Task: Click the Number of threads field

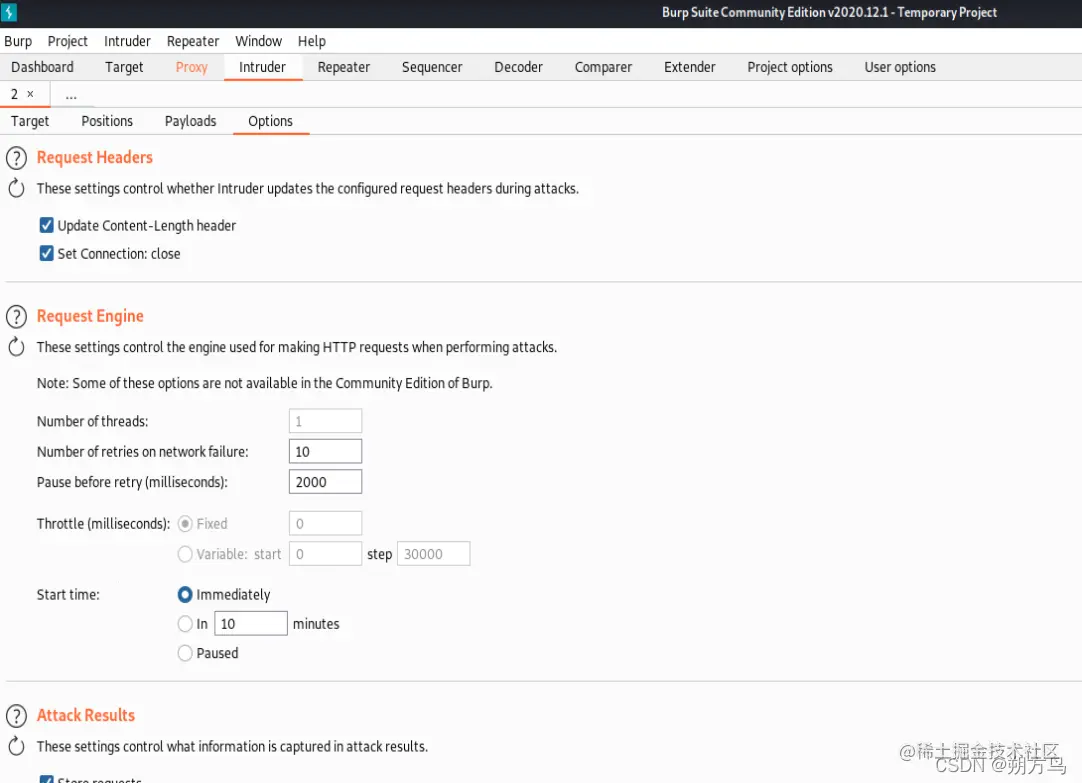Action: click(x=325, y=421)
